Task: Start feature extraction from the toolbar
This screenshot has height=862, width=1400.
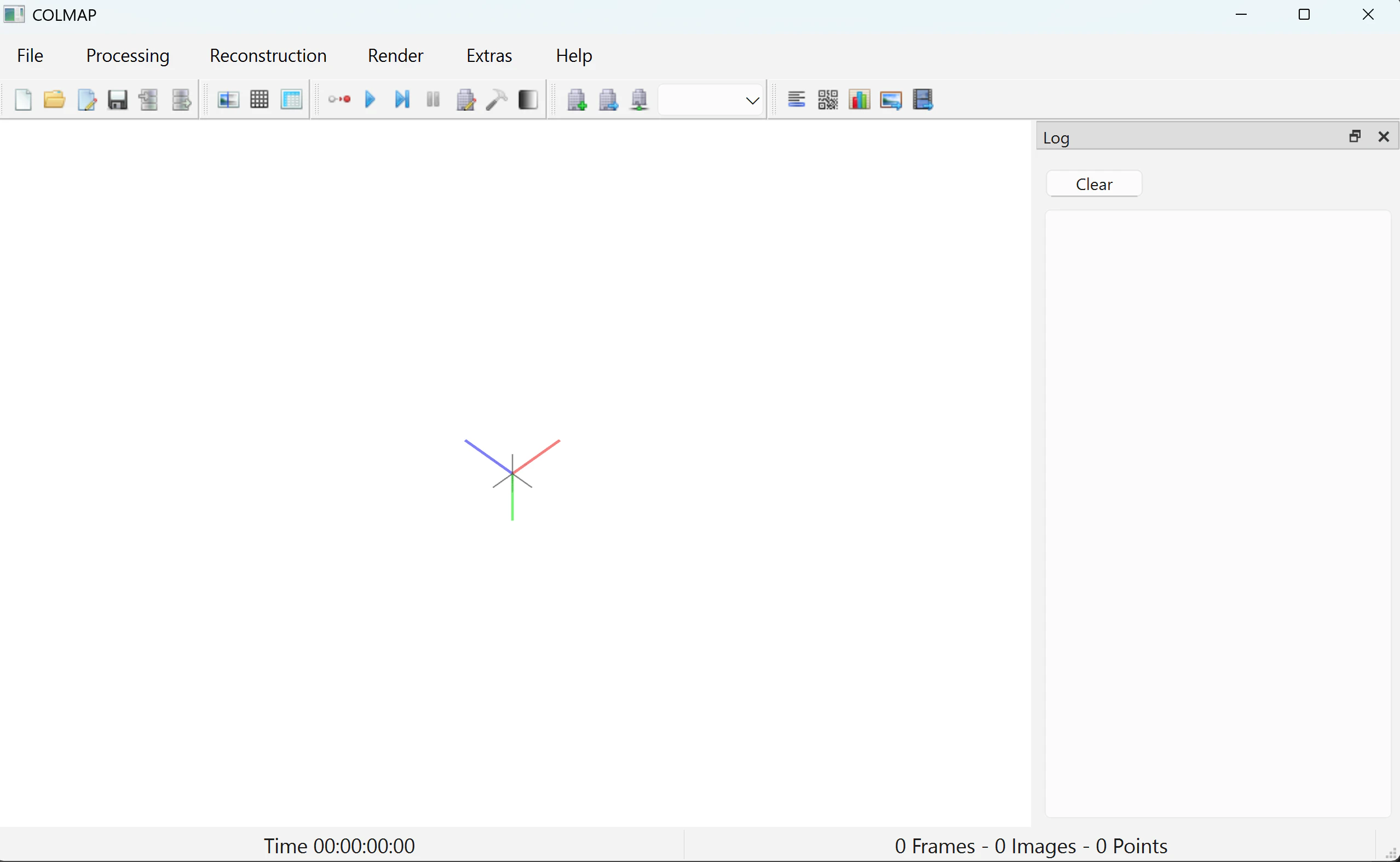Action: [228, 100]
